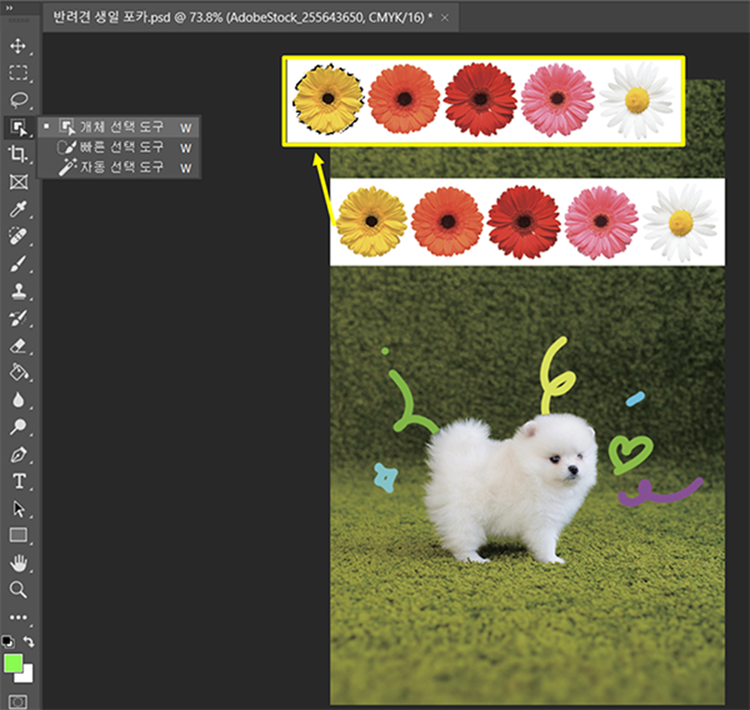Select the Clone Stamp tool

[18, 291]
